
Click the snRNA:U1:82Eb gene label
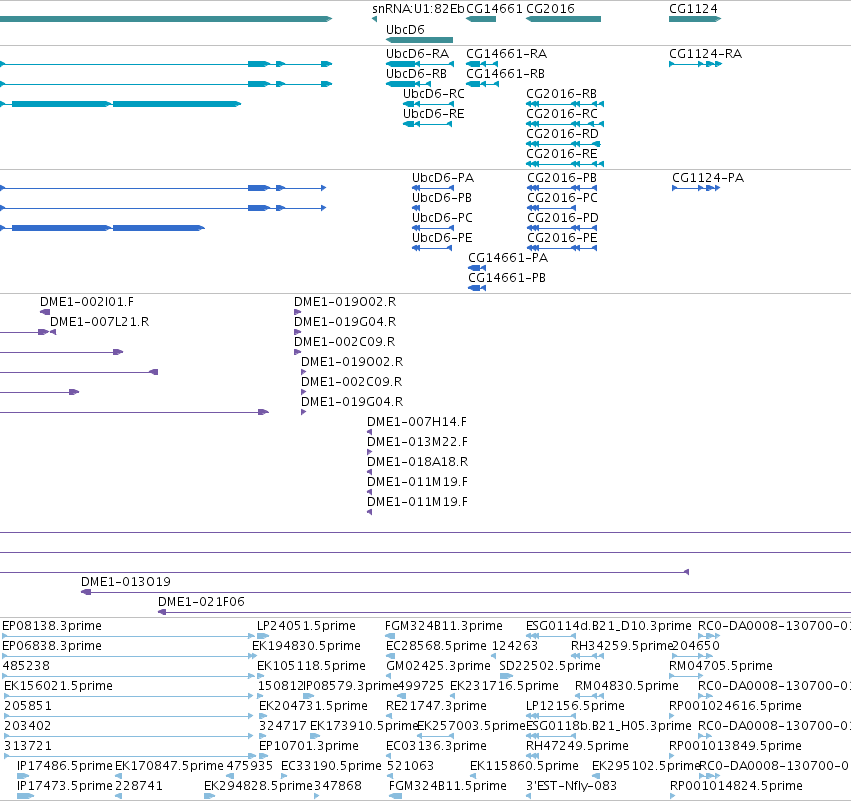click(x=418, y=9)
